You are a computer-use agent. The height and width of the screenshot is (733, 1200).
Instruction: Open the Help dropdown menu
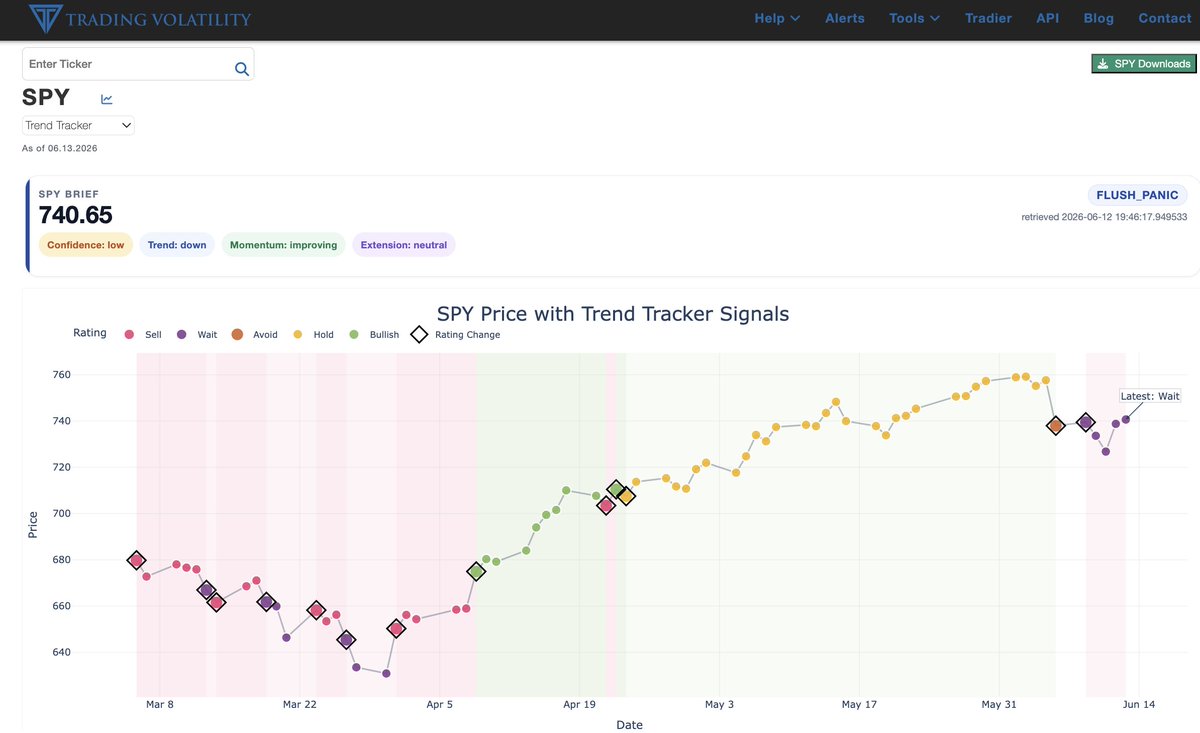777,18
